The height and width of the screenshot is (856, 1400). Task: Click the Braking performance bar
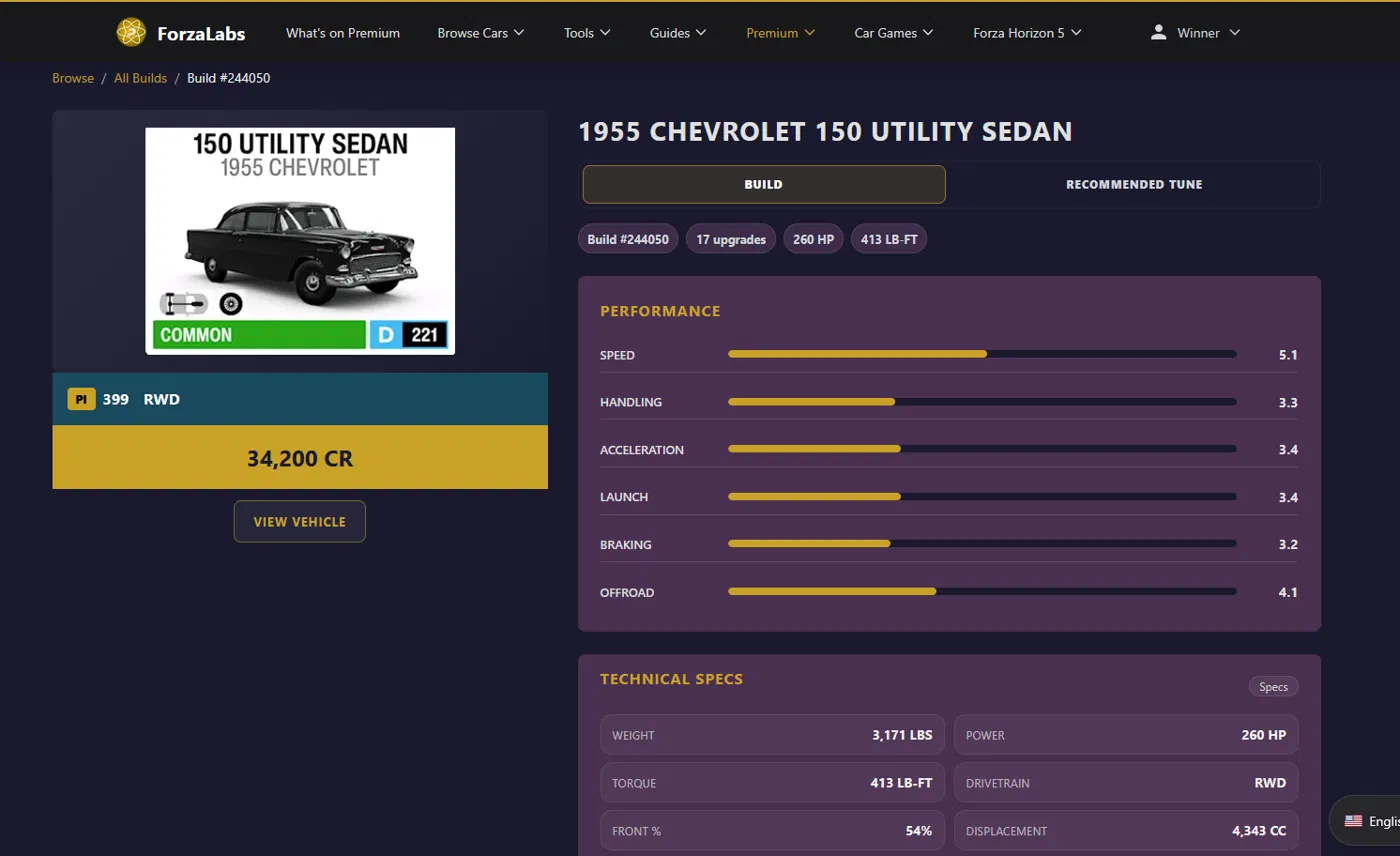pyautogui.click(x=982, y=544)
